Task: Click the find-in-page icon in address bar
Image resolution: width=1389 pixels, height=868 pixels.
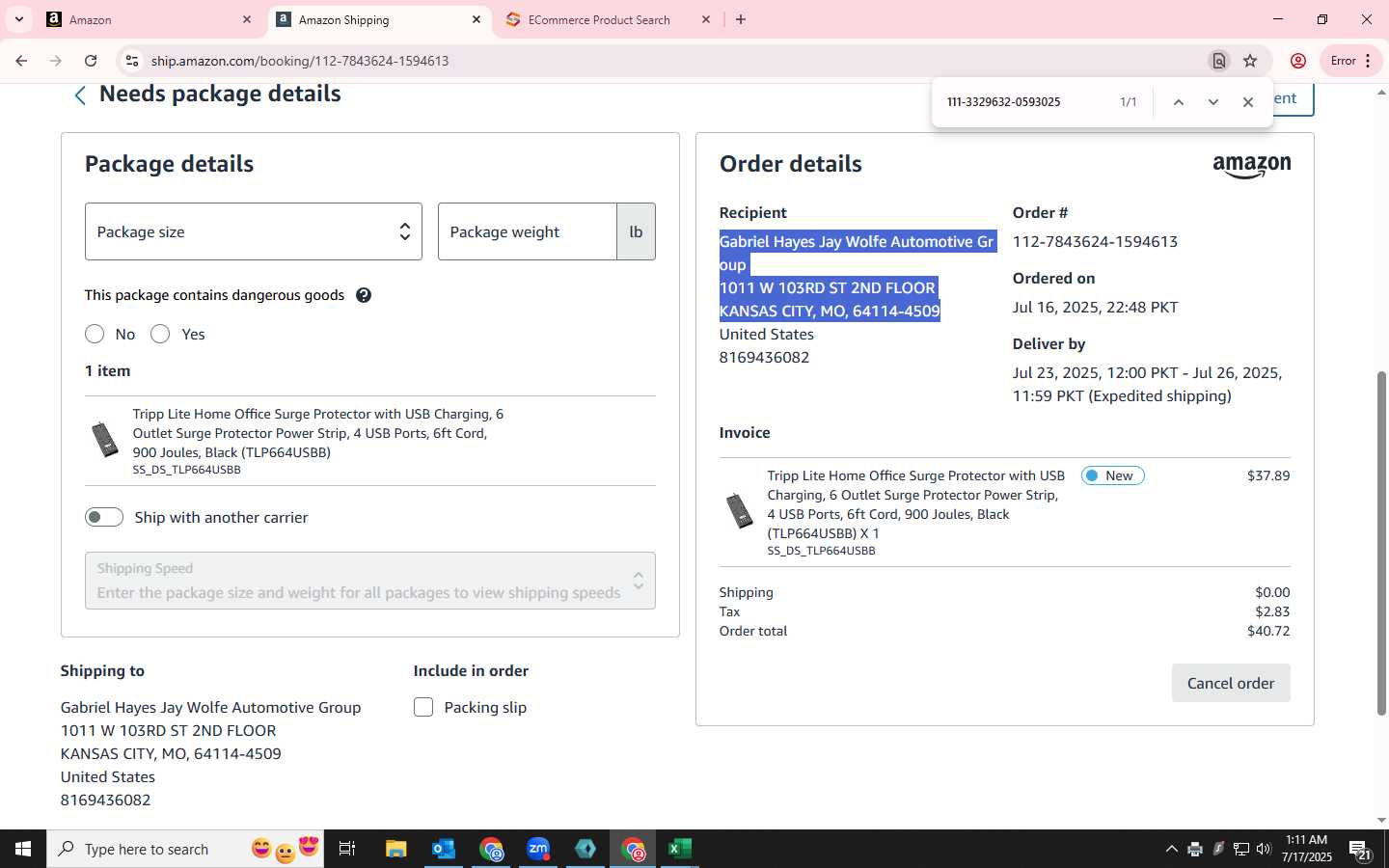Action: click(x=1219, y=61)
